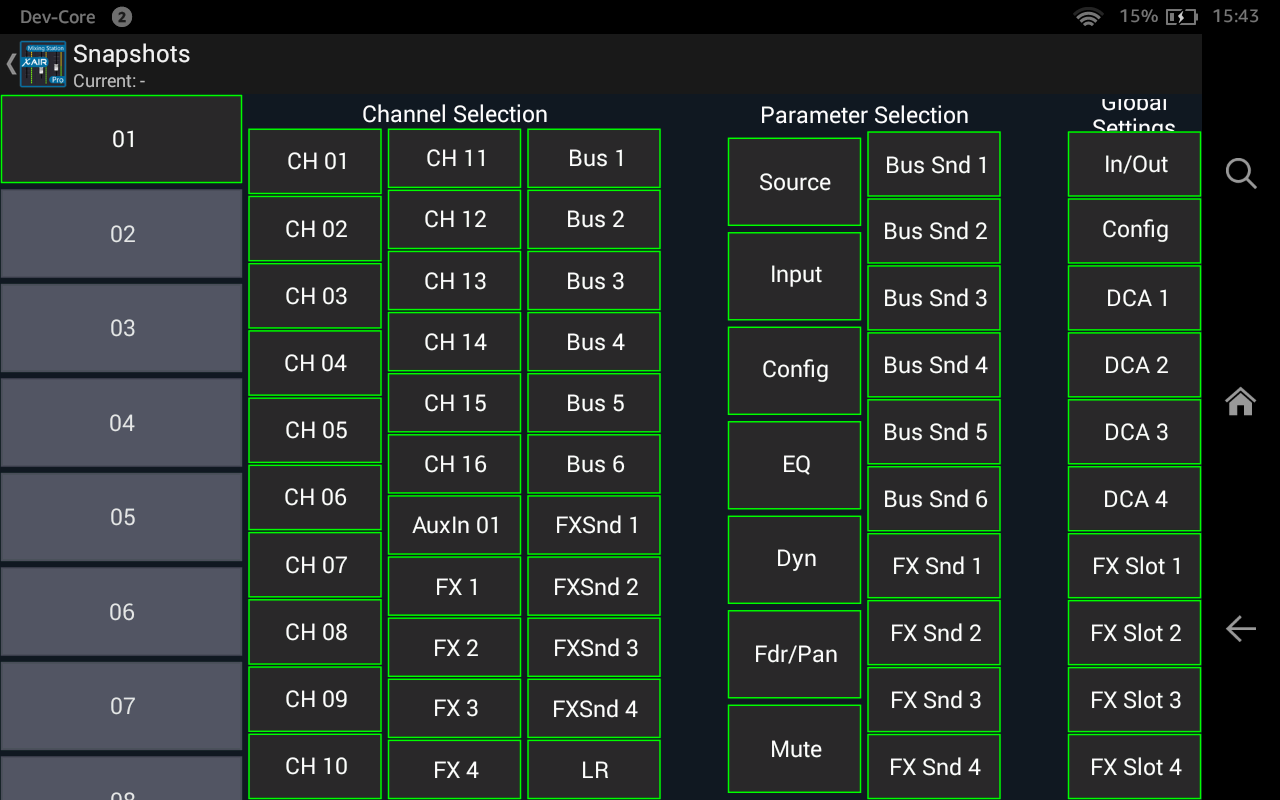Toggle DCA 1 global setting

1135,298
